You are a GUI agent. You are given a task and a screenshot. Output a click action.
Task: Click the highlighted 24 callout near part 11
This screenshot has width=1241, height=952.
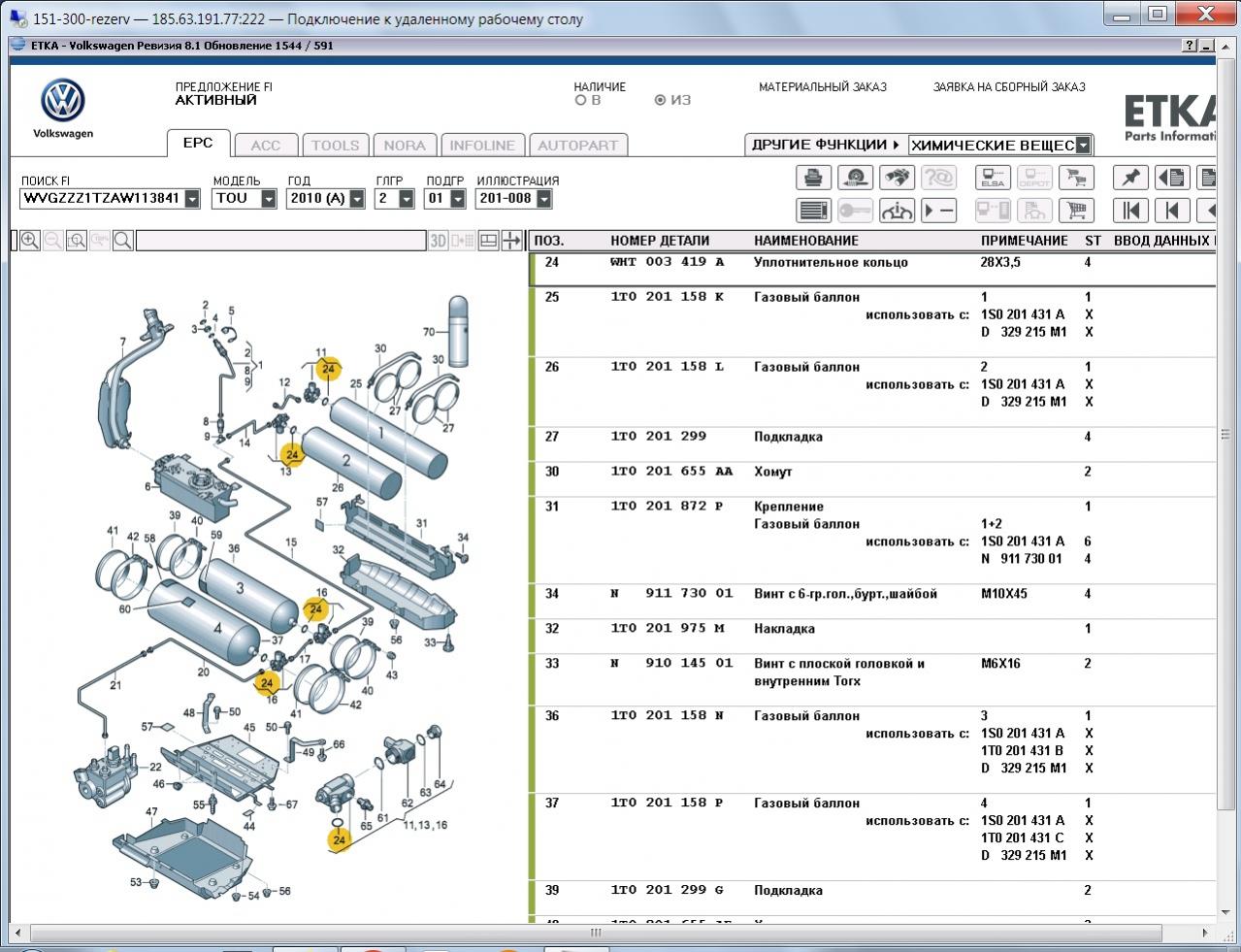[329, 369]
